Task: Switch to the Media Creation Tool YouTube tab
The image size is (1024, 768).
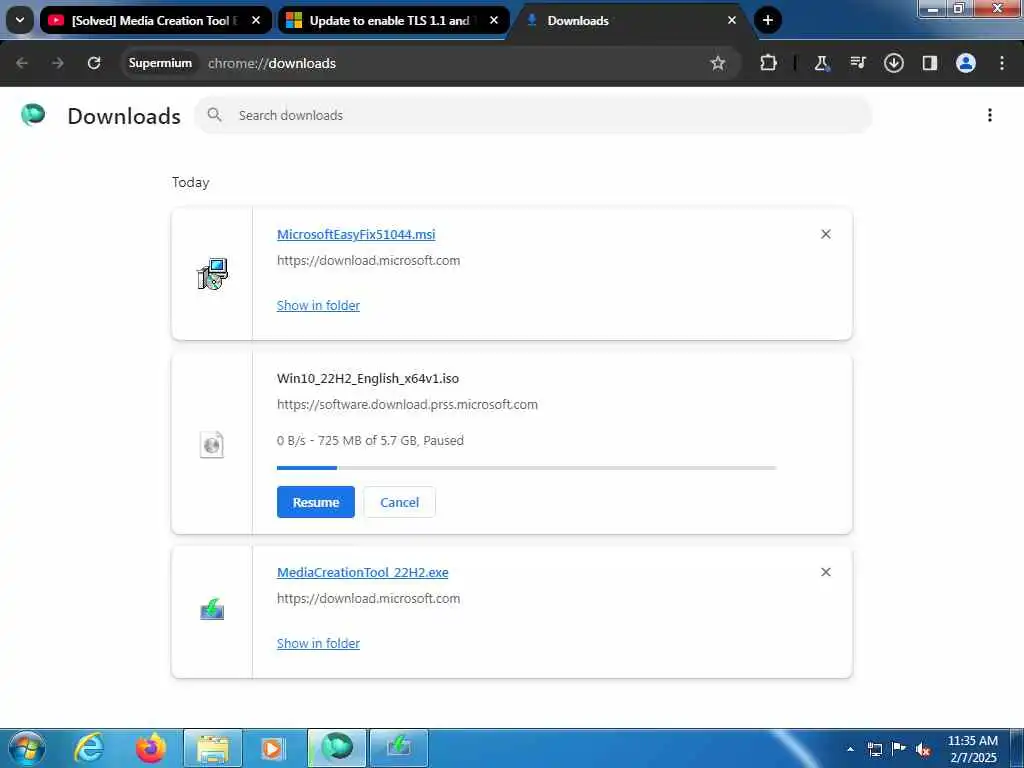Action: click(155, 20)
